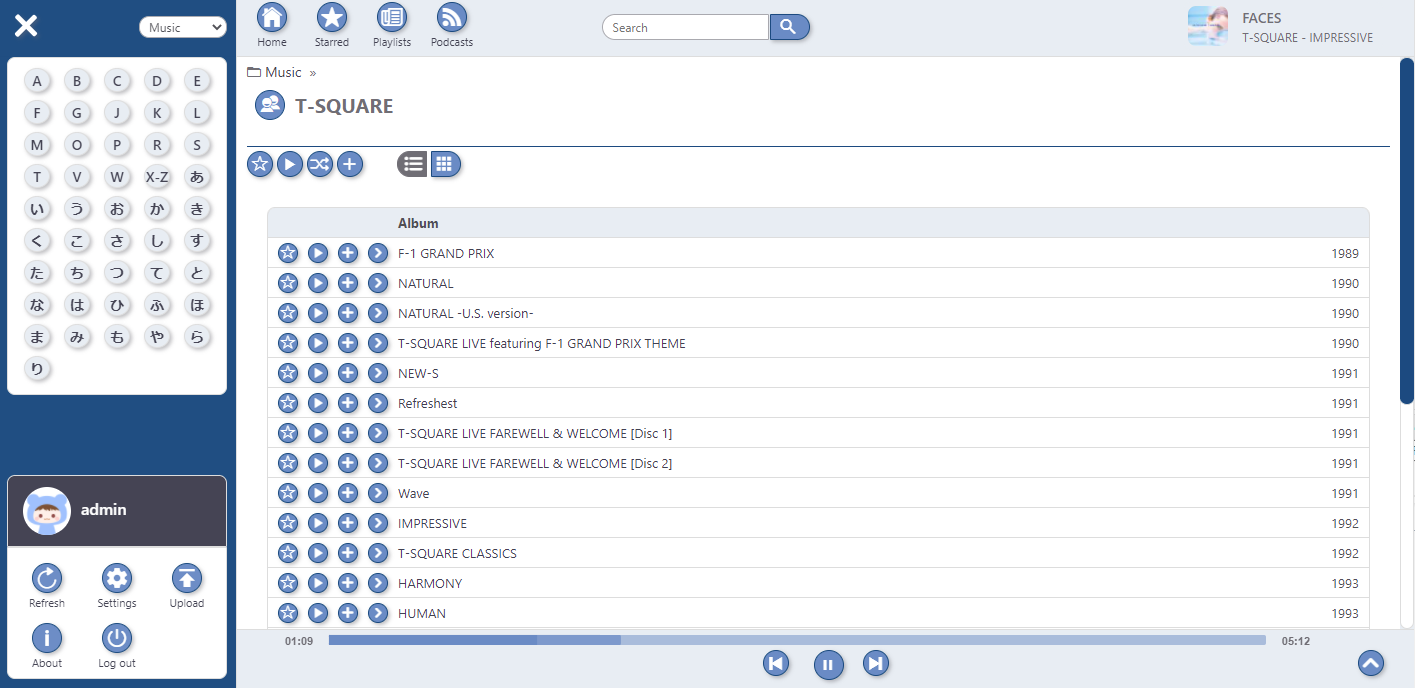Skip to previous track
Image resolution: width=1415 pixels, height=688 pixels.
pyautogui.click(x=776, y=663)
